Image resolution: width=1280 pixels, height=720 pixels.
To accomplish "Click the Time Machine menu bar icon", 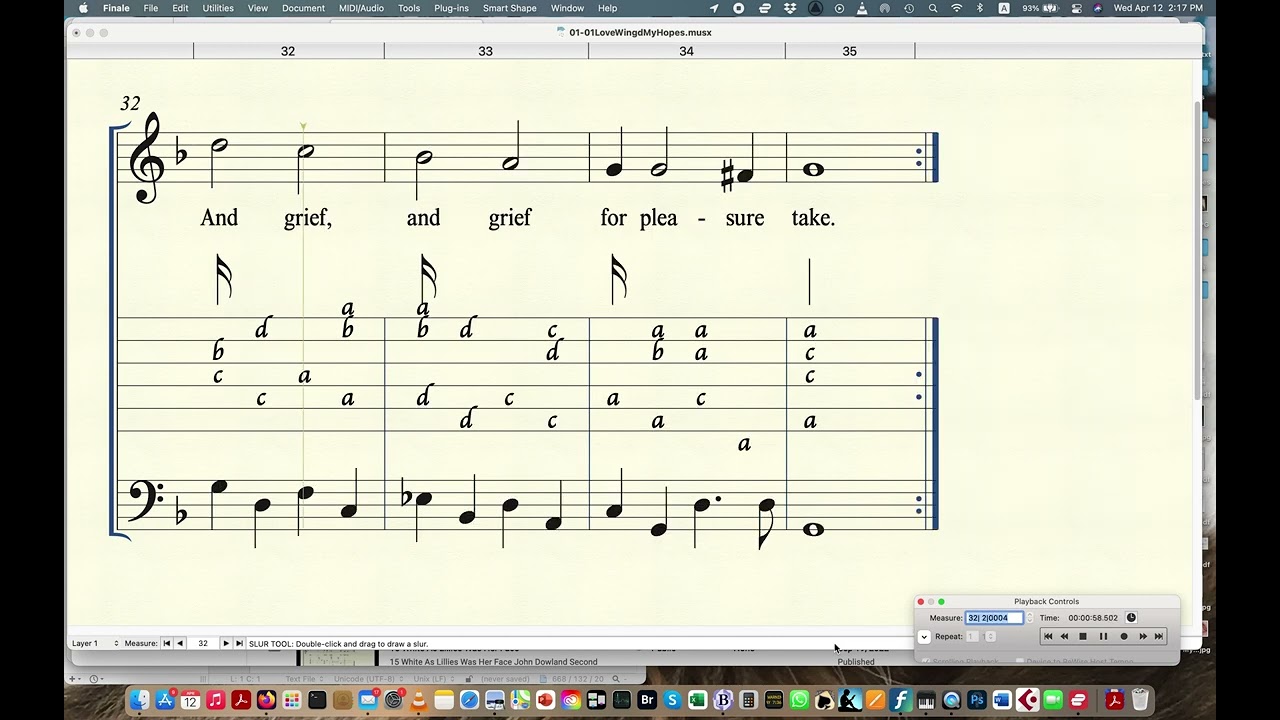I will tap(909, 8).
